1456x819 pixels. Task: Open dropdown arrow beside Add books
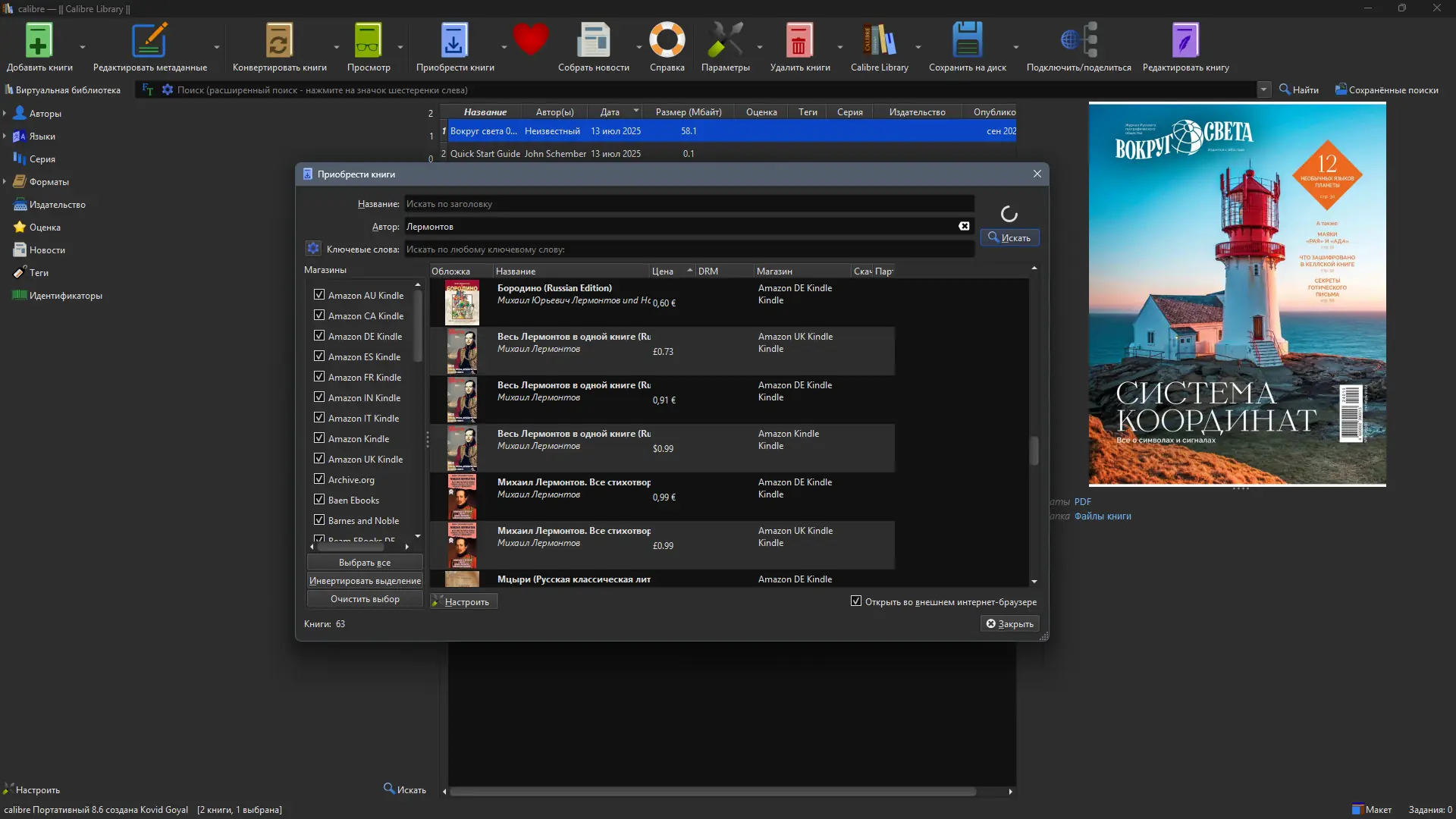coord(83,47)
